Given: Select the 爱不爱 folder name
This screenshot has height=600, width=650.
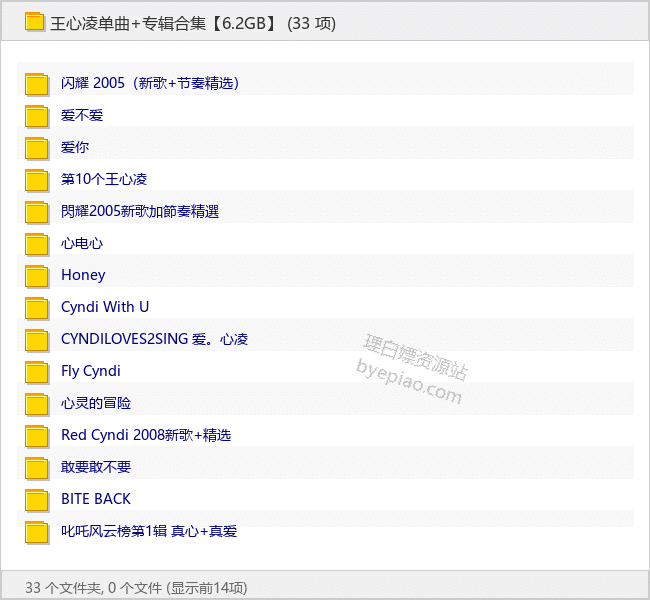Looking at the screenshot, I should coord(82,115).
